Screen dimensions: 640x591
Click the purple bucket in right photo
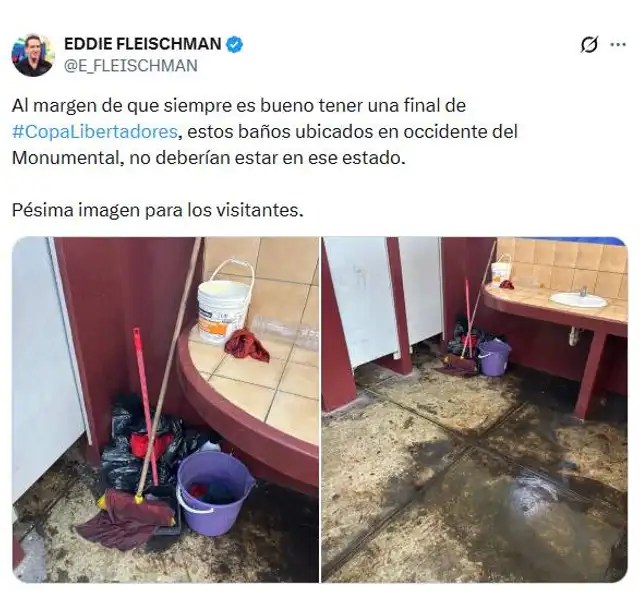tap(494, 358)
